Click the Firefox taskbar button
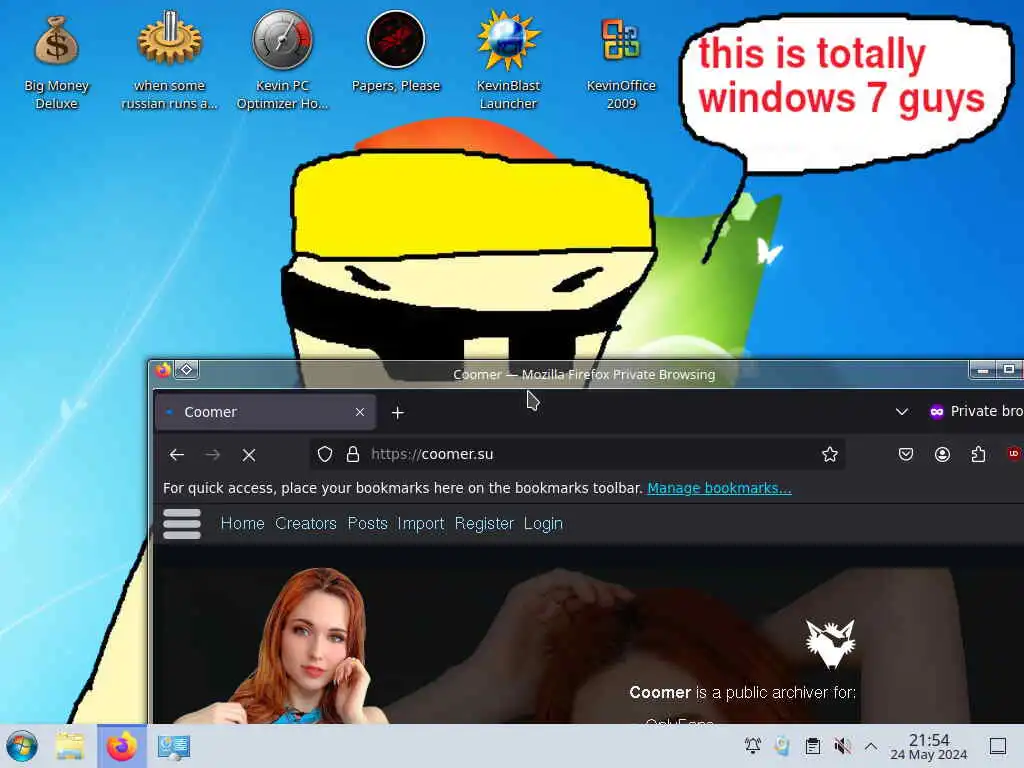 coord(121,746)
